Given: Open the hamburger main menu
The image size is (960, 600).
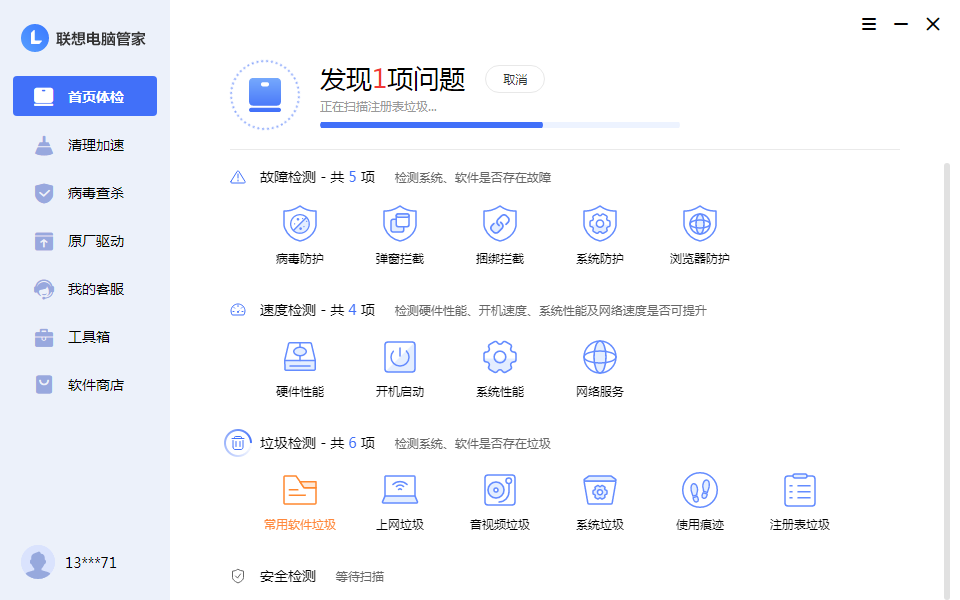Looking at the screenshot, I should tap(869, 24).
